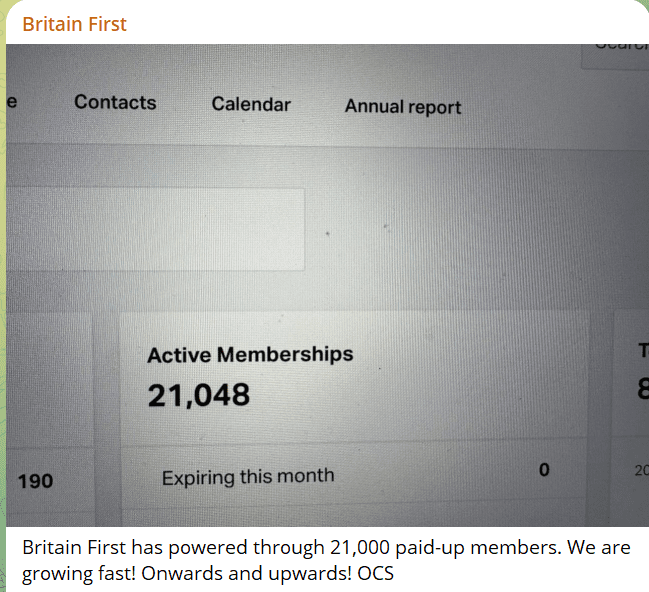Click the Expiring this month label
649x592 pixels.
[x=248, y=477]
